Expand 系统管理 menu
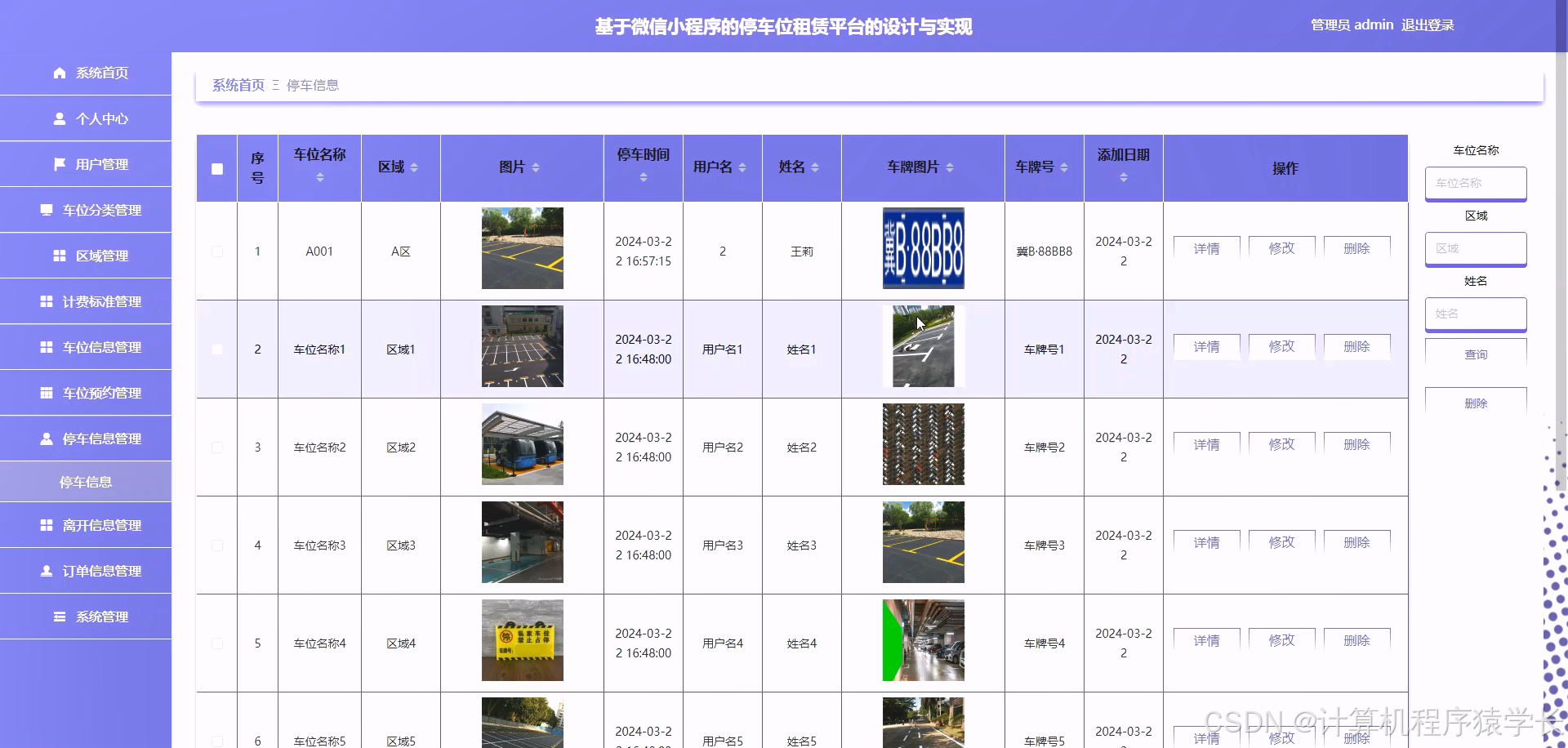The height and width of the screenshot is (748, 1568). pyautogui.click(x=86, y=617)
